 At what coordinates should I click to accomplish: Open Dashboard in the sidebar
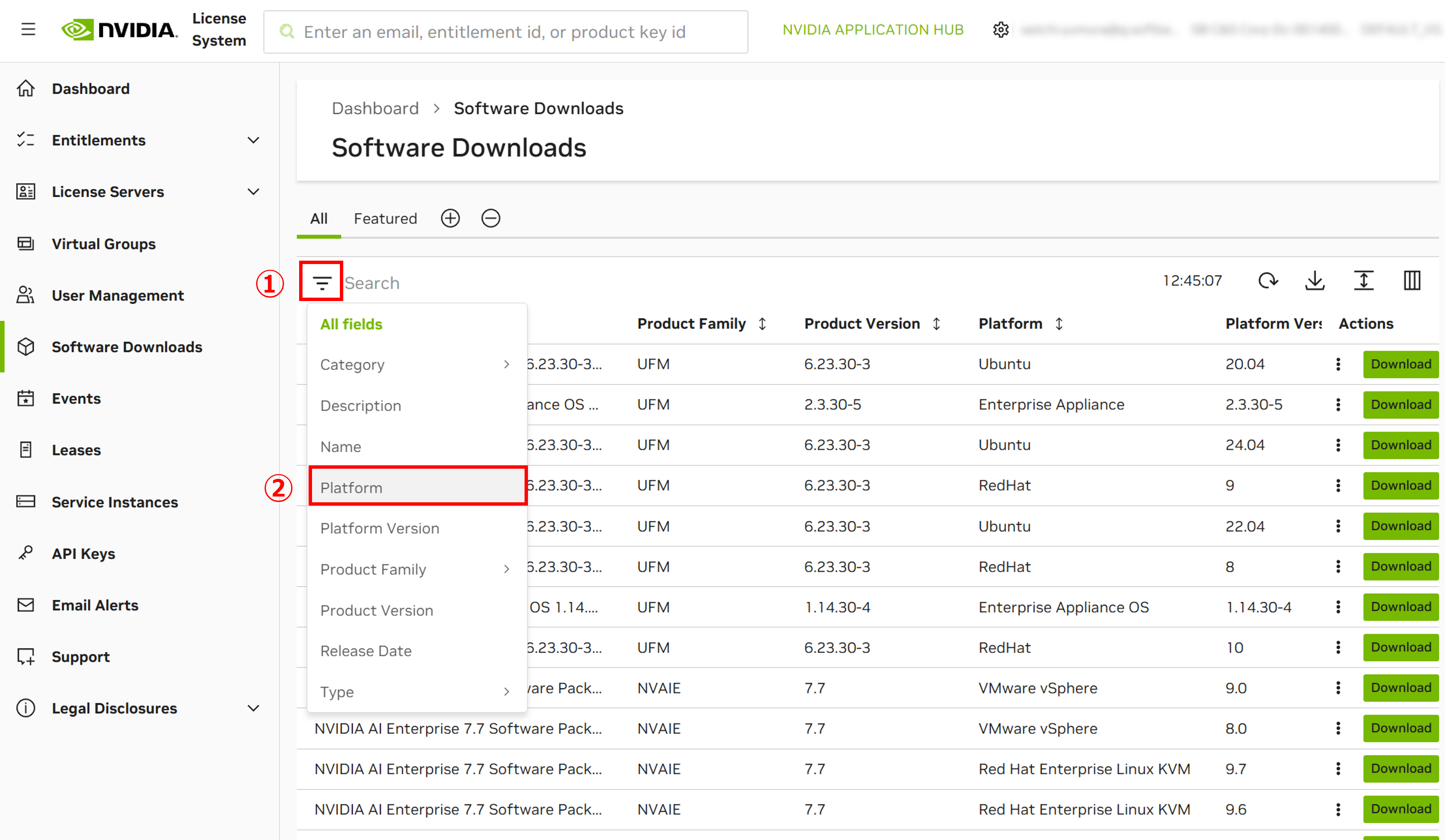click(x=91, y=89)
